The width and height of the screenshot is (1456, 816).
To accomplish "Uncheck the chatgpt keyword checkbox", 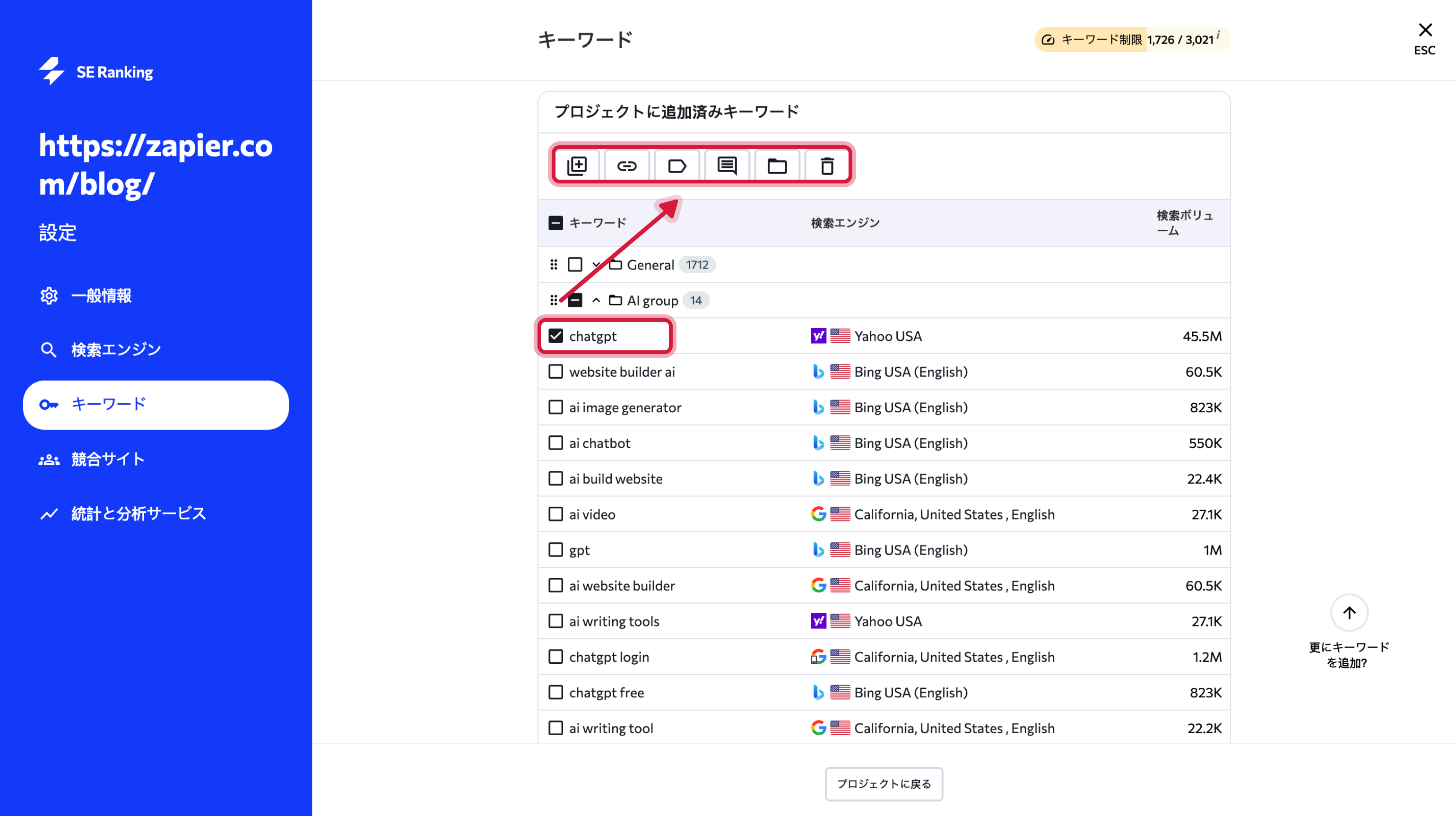I will (555, 336).
